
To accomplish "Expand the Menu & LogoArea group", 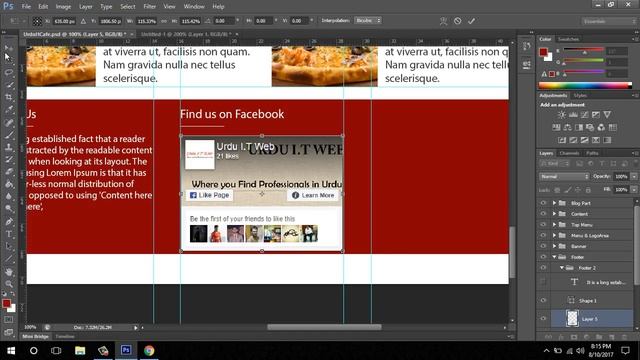I will (x=554, y=235).
